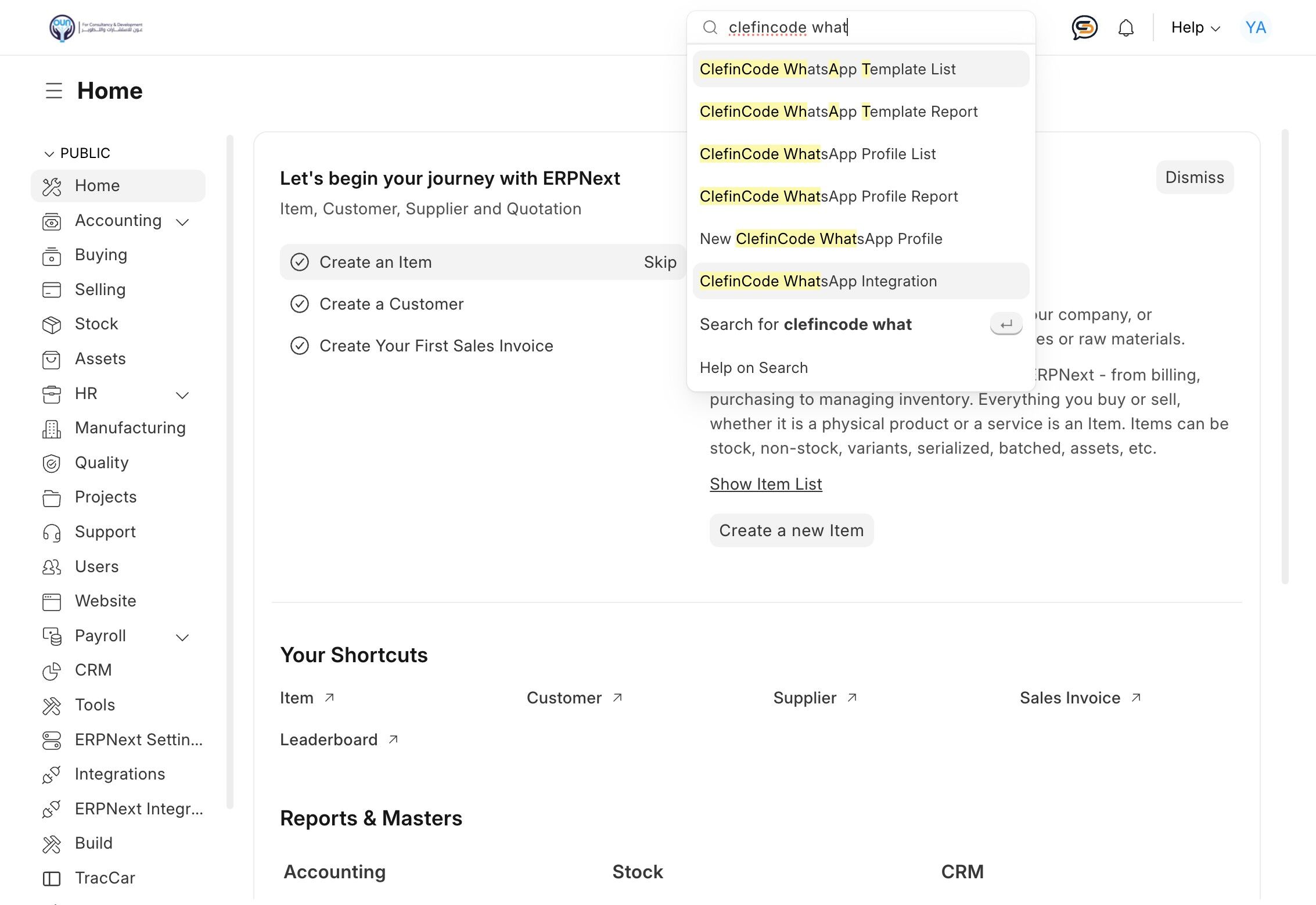Choose ClefinCode WhatsApp Profile List result
1316x905 pixels.
817,155
